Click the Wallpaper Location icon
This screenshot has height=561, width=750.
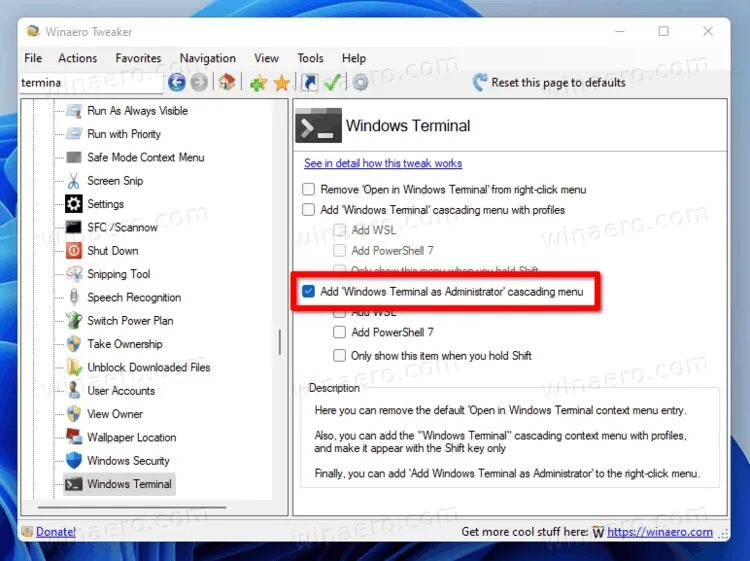click(74, 437)
